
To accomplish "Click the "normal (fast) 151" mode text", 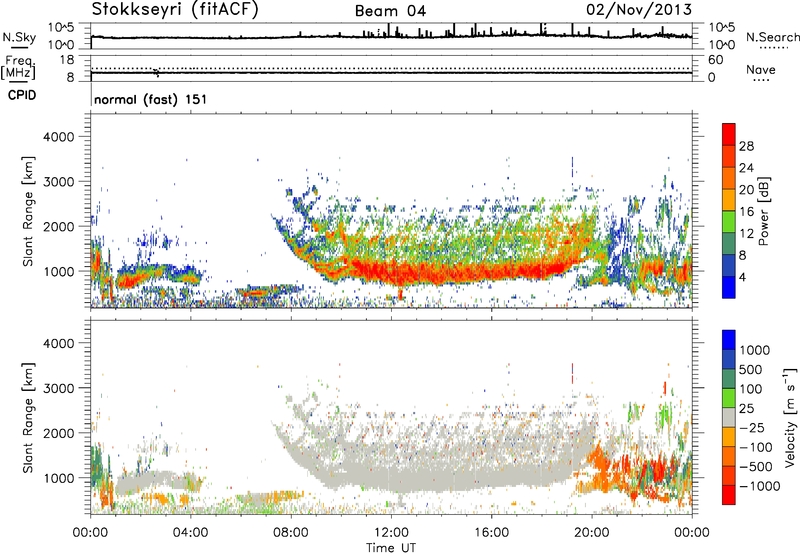I will [151, 99].
